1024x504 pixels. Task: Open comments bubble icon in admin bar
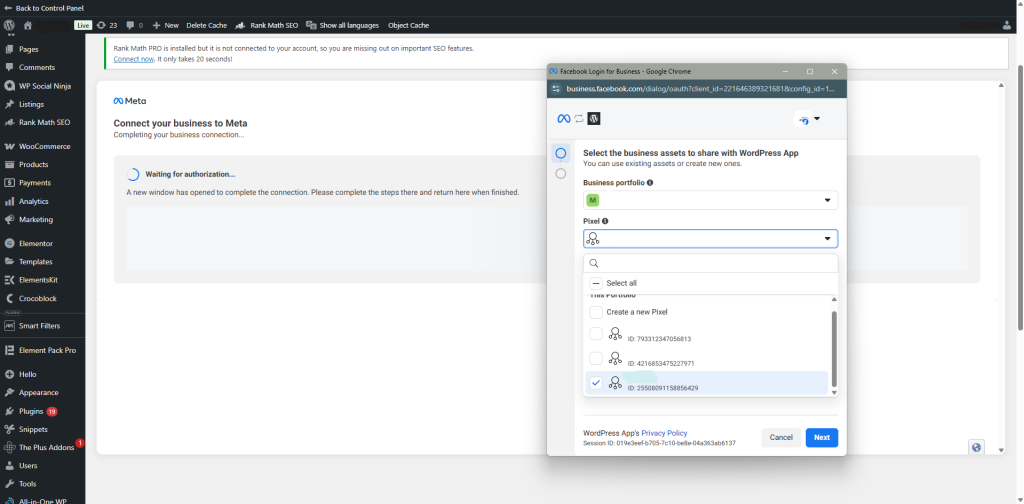click(135, 25)
